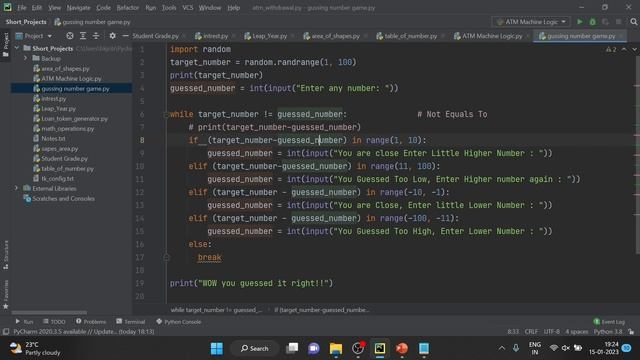This screenshot has width=640, height=360.
Task: Click the locate file target icon in Project panel
Action: (70, 36)
